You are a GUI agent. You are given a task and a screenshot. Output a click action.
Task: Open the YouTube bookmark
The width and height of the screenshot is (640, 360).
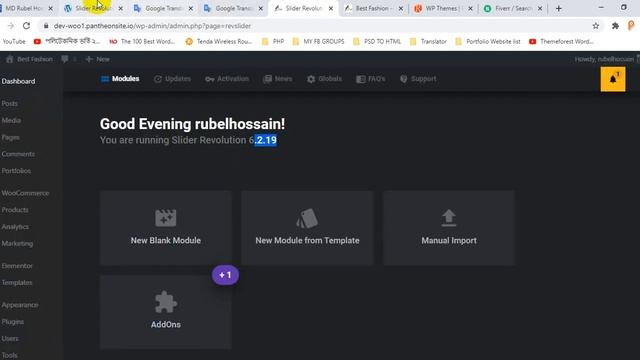coord(14,41)
